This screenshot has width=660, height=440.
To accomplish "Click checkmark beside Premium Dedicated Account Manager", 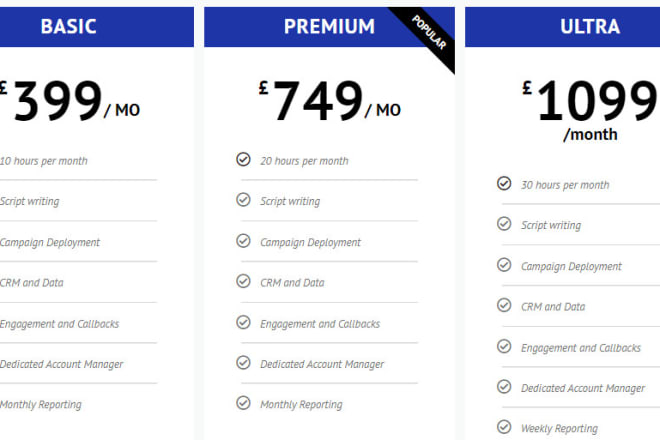I will coord(243,363).
